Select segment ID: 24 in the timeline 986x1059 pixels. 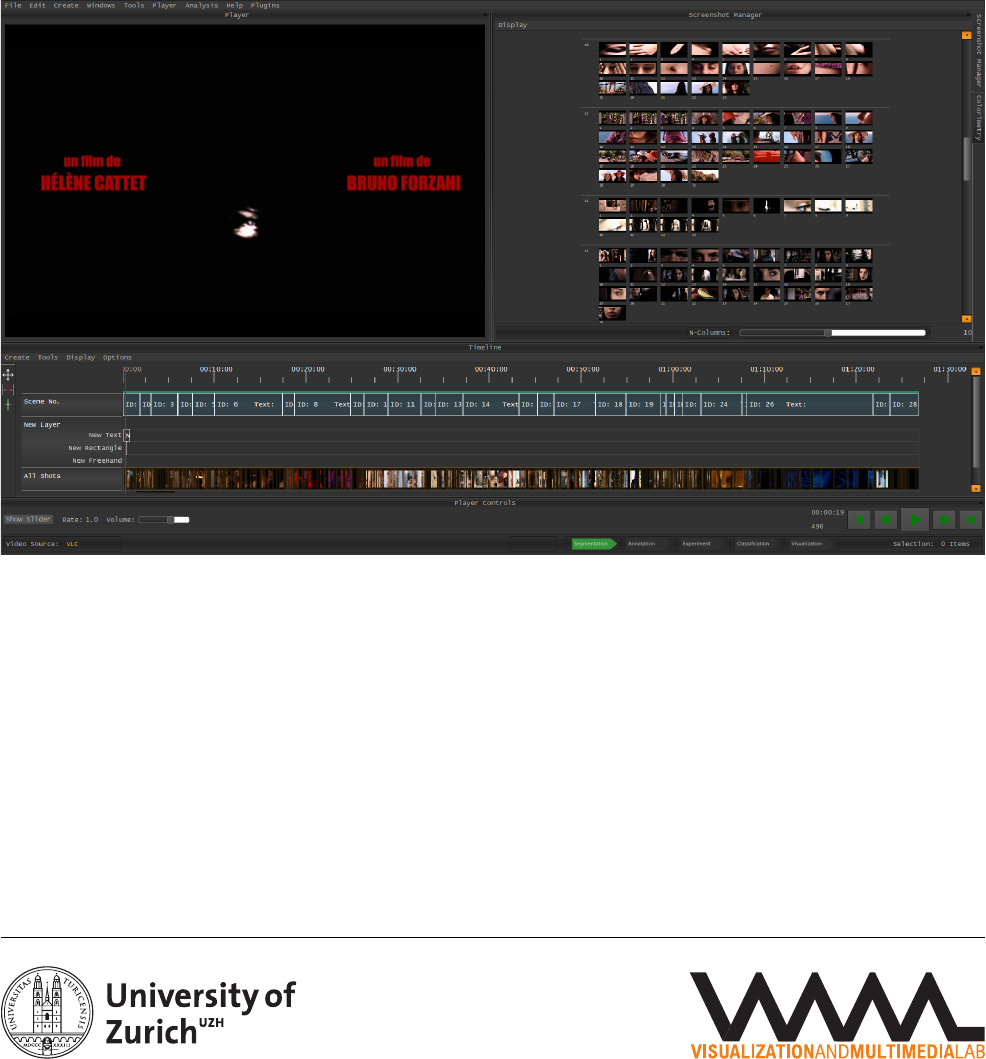click(721, 405)
